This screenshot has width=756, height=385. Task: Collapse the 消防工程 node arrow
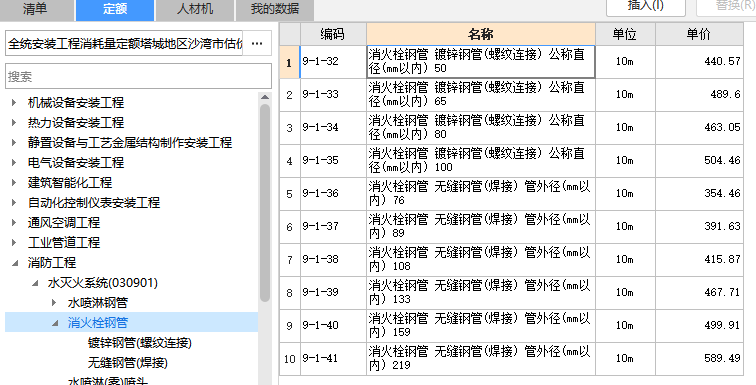[x=15, y=263]
